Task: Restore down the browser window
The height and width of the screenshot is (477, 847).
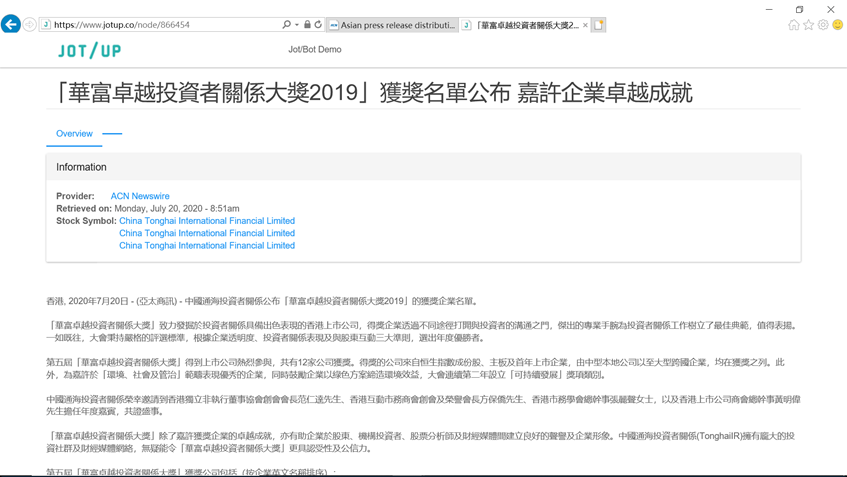Action: coord(800,9)
